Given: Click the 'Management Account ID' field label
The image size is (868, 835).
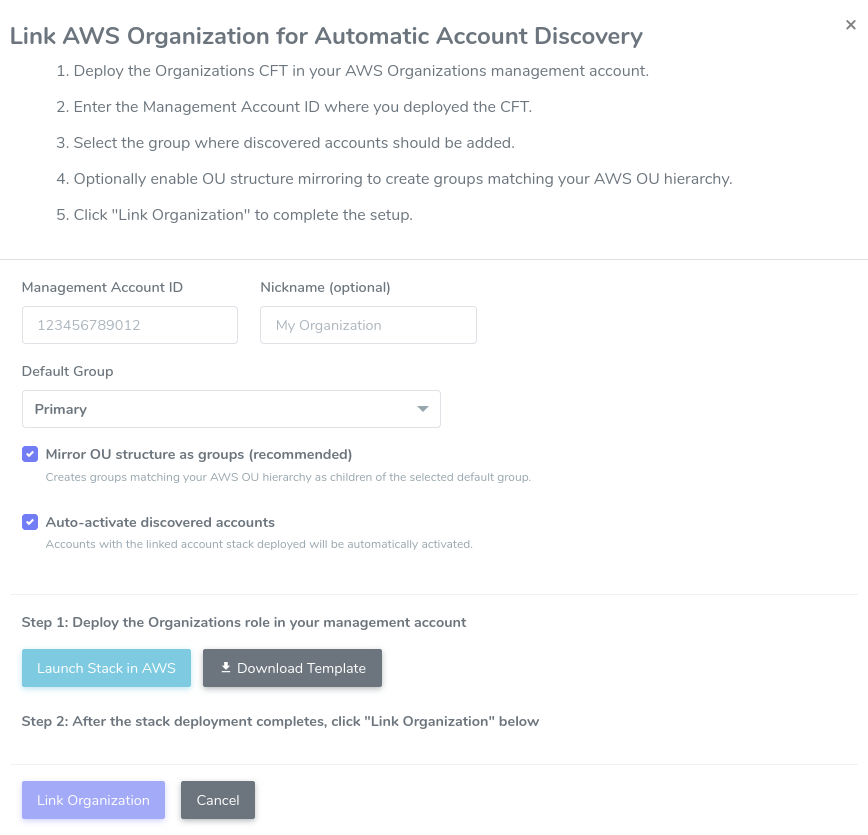Looking at the screenshot, I should click(x=102, y=287).
